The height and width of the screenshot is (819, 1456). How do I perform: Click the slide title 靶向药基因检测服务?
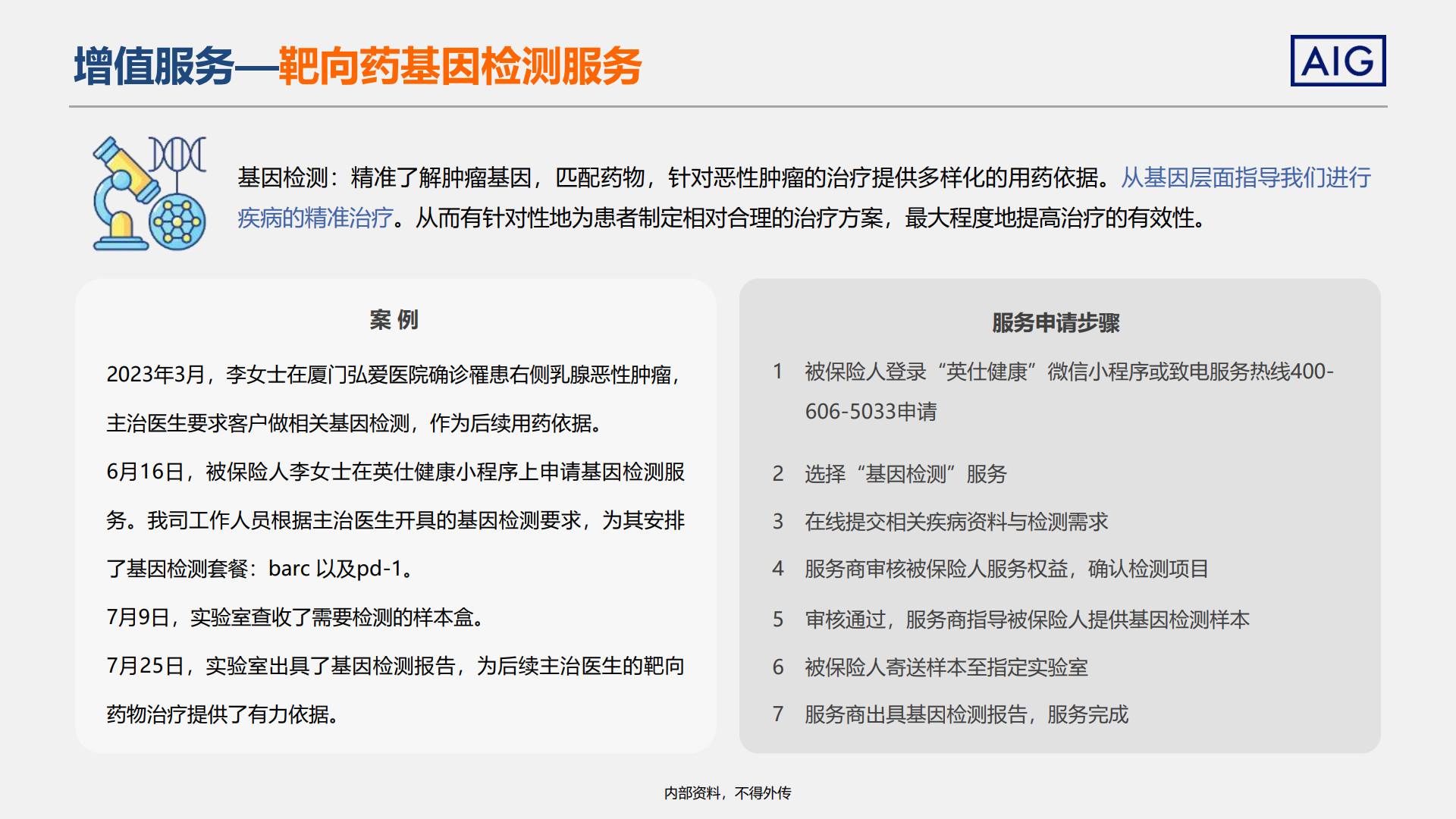(x=460, y=67)
